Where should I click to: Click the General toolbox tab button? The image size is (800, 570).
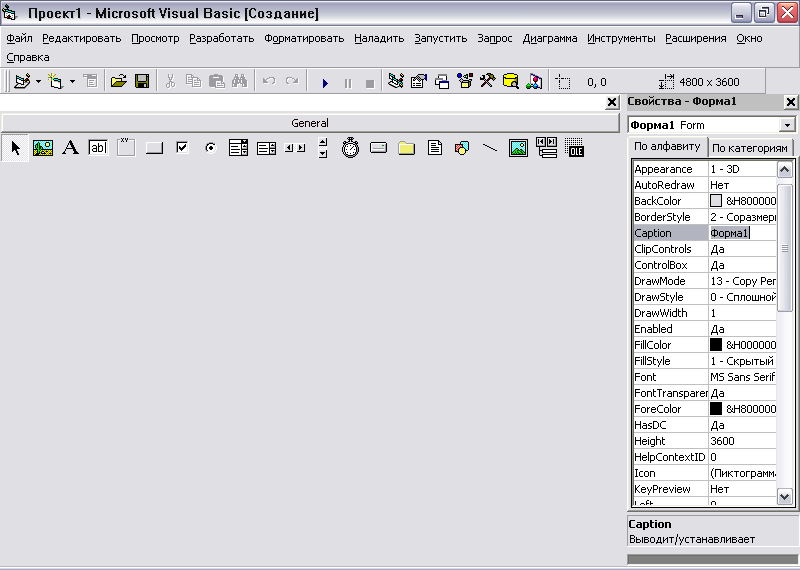[310, 123]
